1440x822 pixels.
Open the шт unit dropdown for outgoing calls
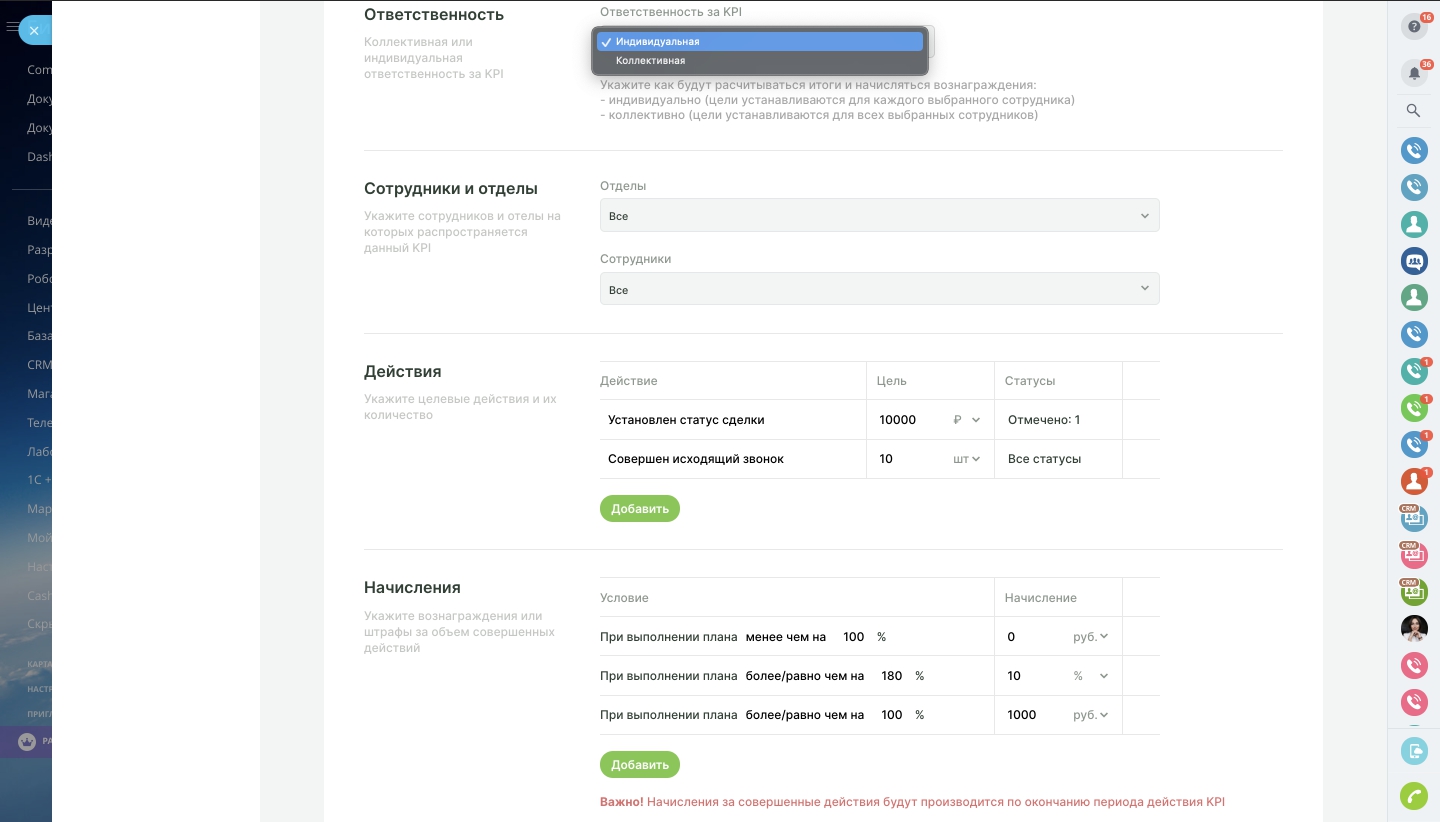coord(966,459)
